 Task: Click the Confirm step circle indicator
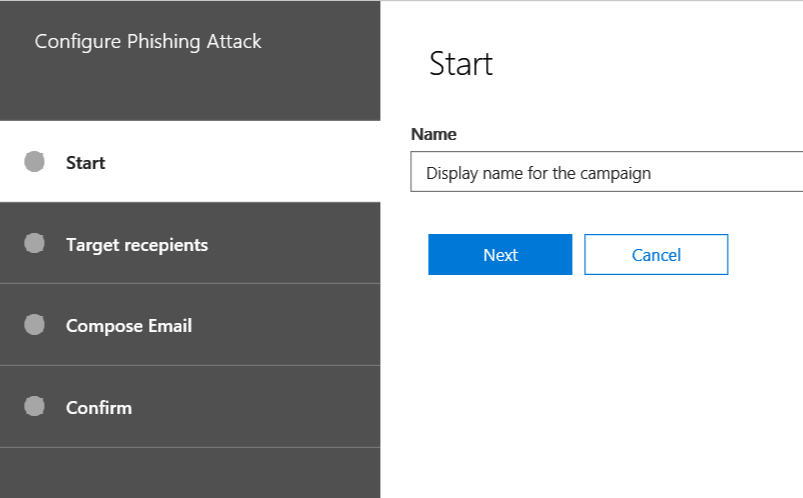coord(34,407)
